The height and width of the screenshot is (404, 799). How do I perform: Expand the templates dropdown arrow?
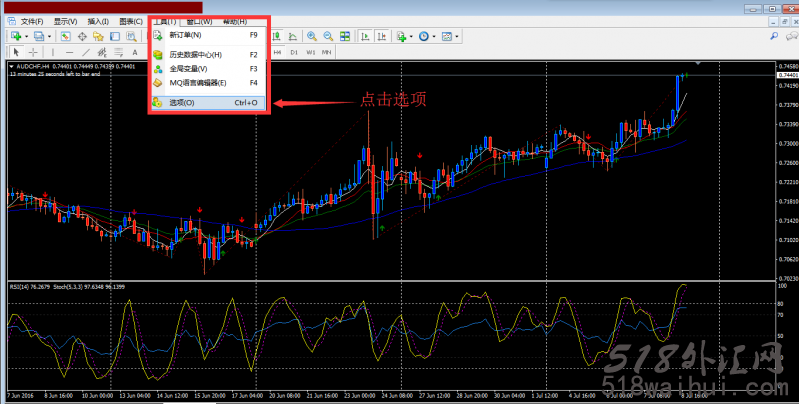tap(458, 36)
